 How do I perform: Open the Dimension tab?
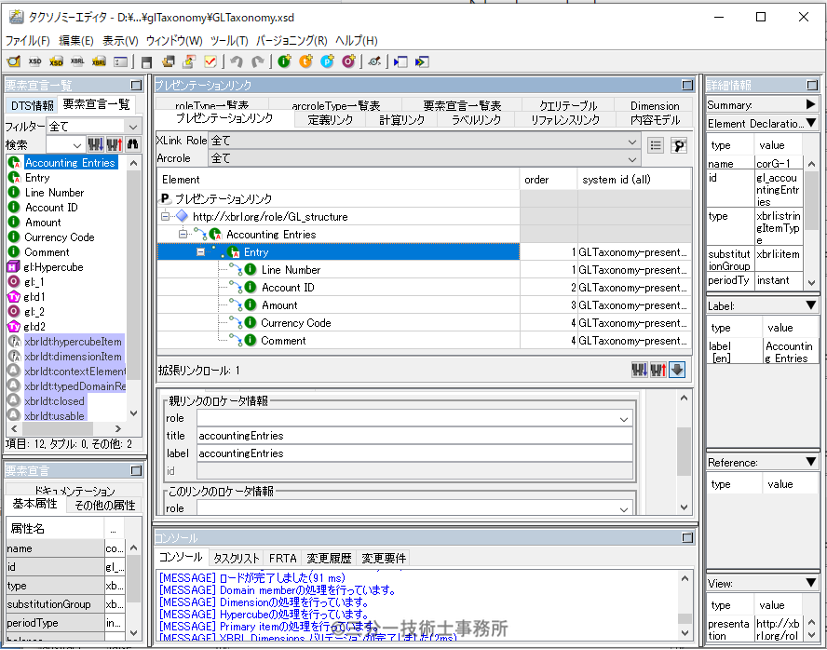655,106
